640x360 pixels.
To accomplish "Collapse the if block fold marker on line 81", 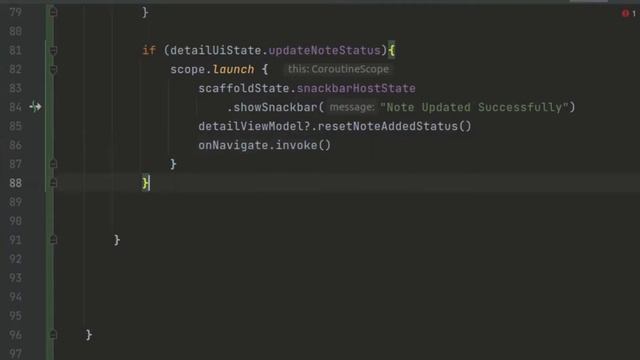I will click(53, 50).
